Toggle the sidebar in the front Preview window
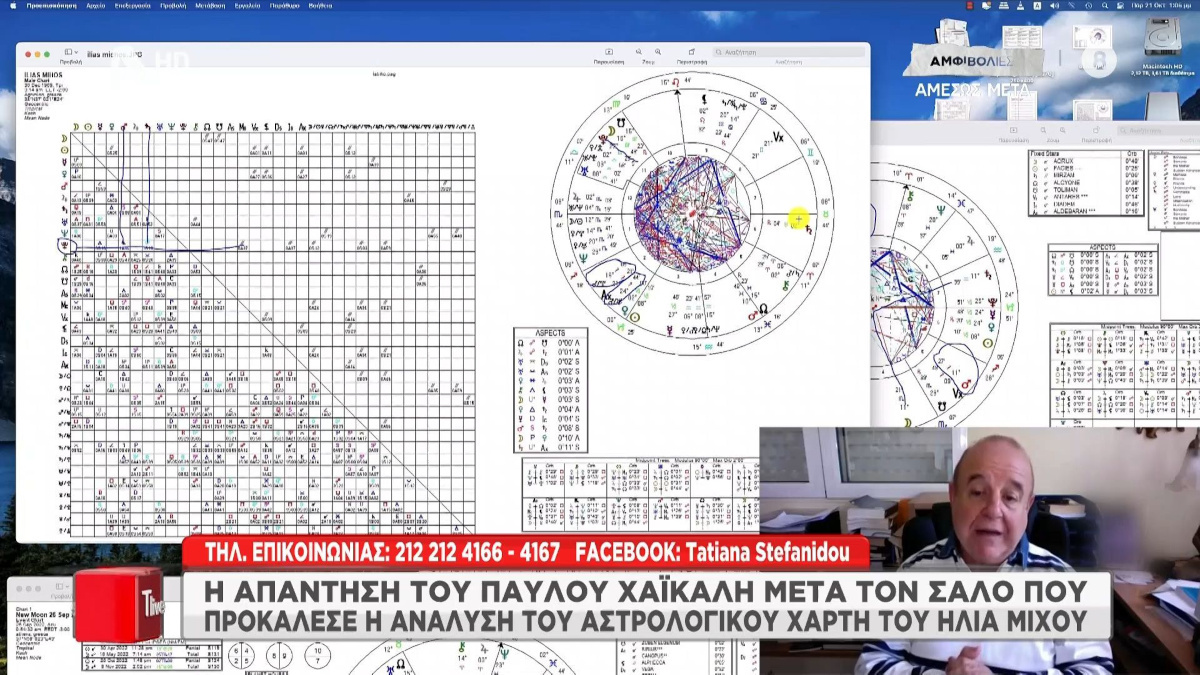The height and width of the screenshot is (675, 1200). tap(69, 52)
